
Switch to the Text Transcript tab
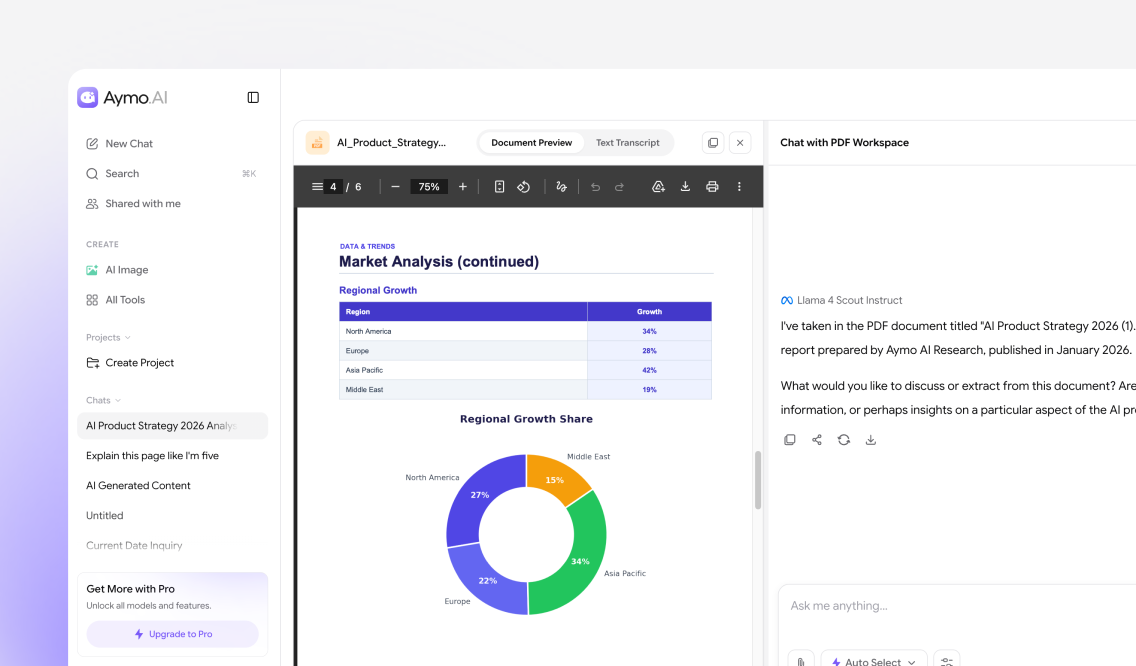click(x=627, y=143)
